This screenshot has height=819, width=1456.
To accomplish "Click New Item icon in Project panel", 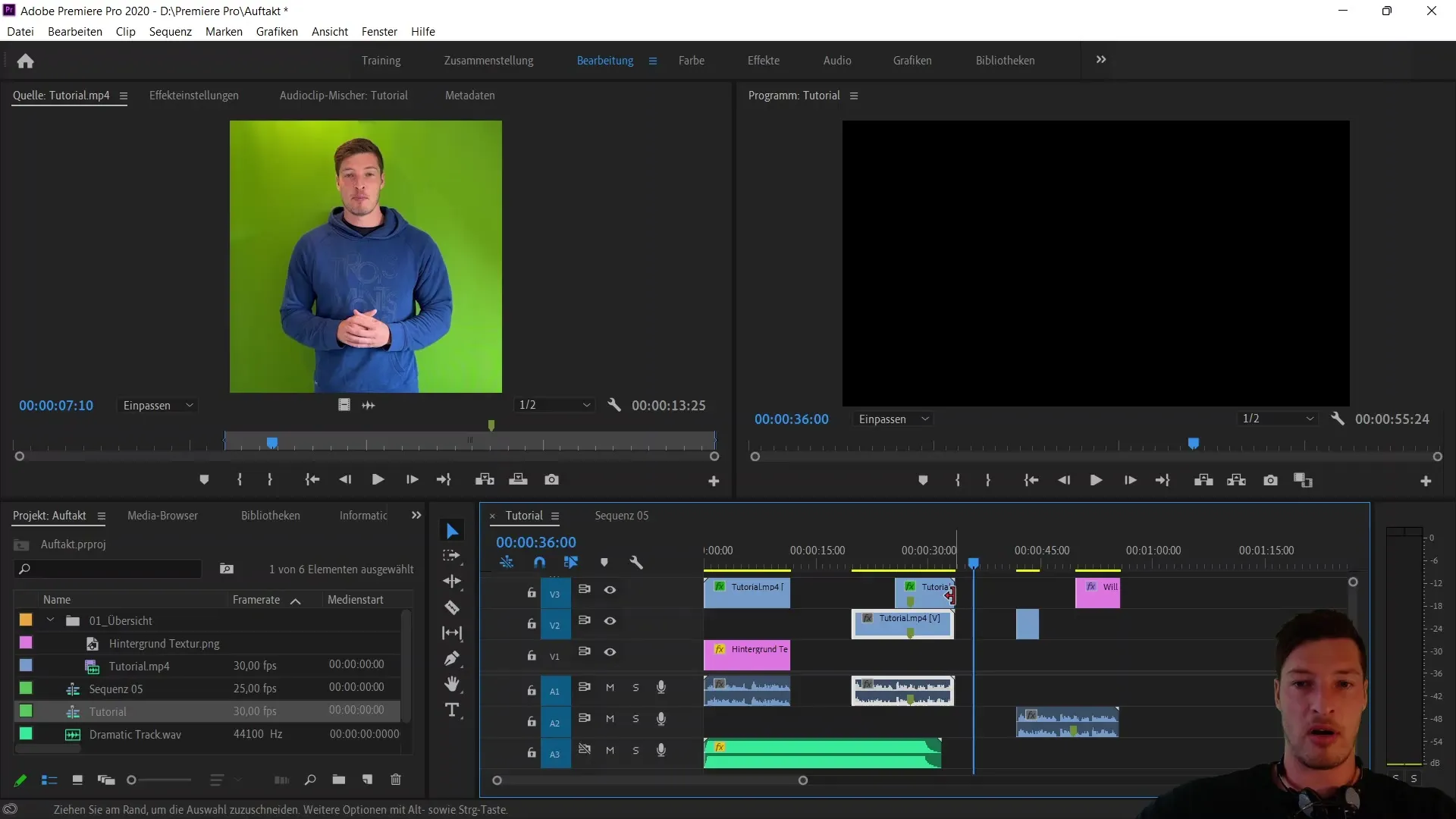I will coord(367,780).
